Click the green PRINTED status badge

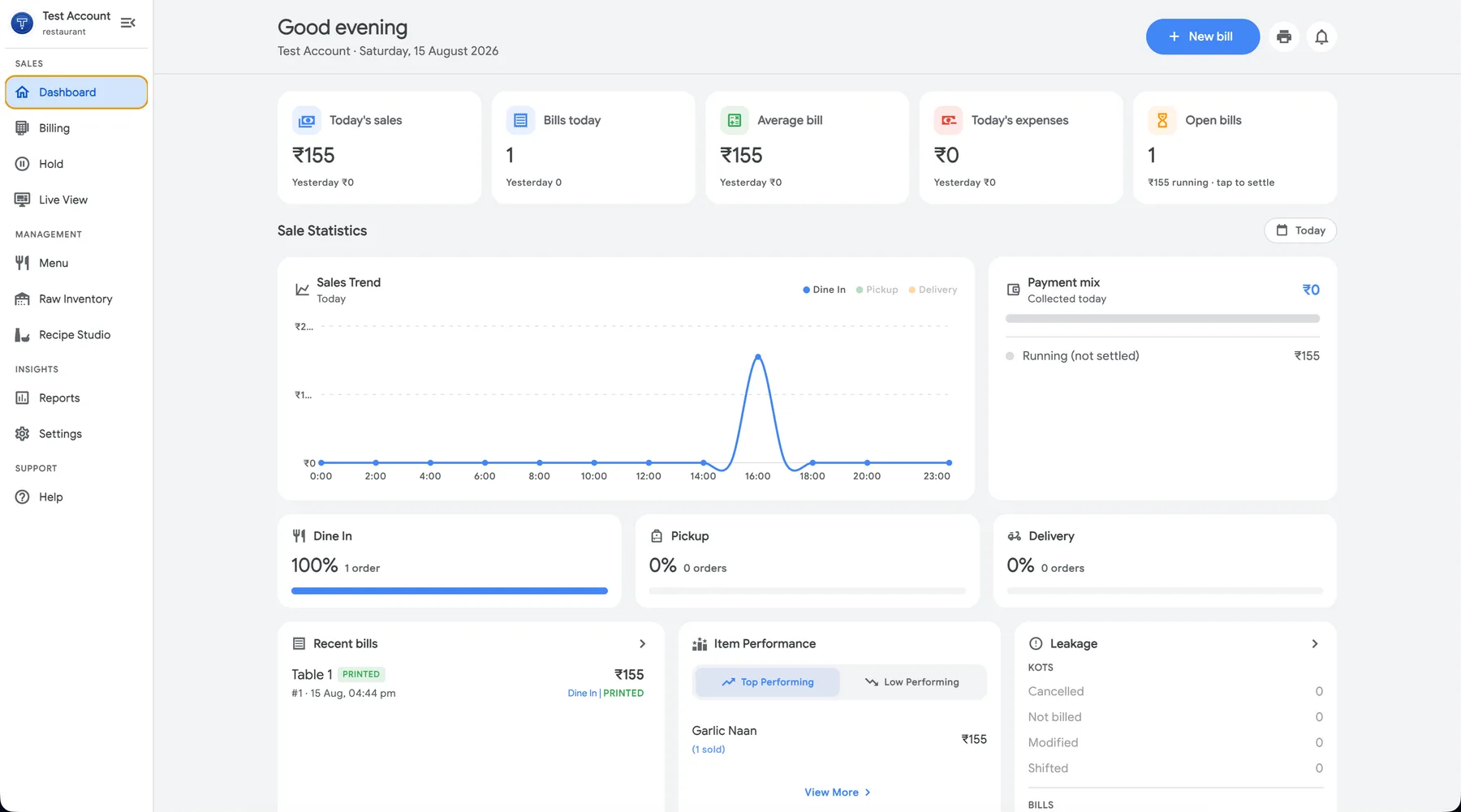pyautogui.click(x=361, y=674)
